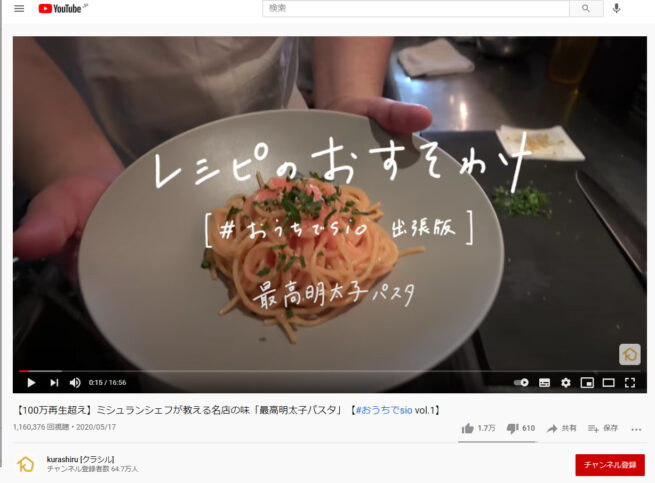Expand the three-dot more actions menu
This screenshot has height=483, width=655.
pos(636,429)
